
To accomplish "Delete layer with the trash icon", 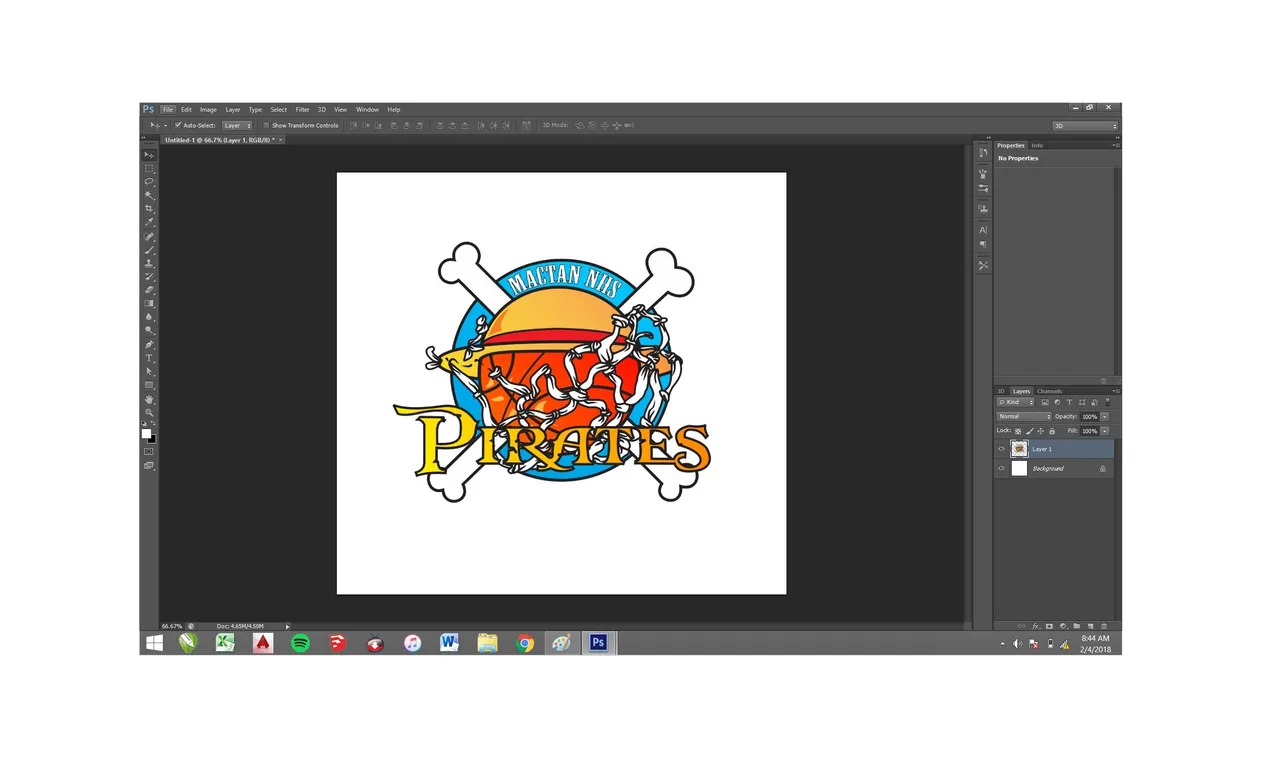I will click(x=1104, y=626).
